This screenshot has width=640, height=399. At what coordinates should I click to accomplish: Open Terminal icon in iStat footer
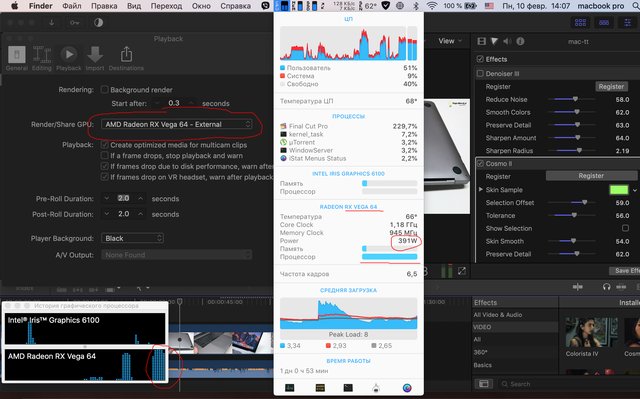point(348,388)
